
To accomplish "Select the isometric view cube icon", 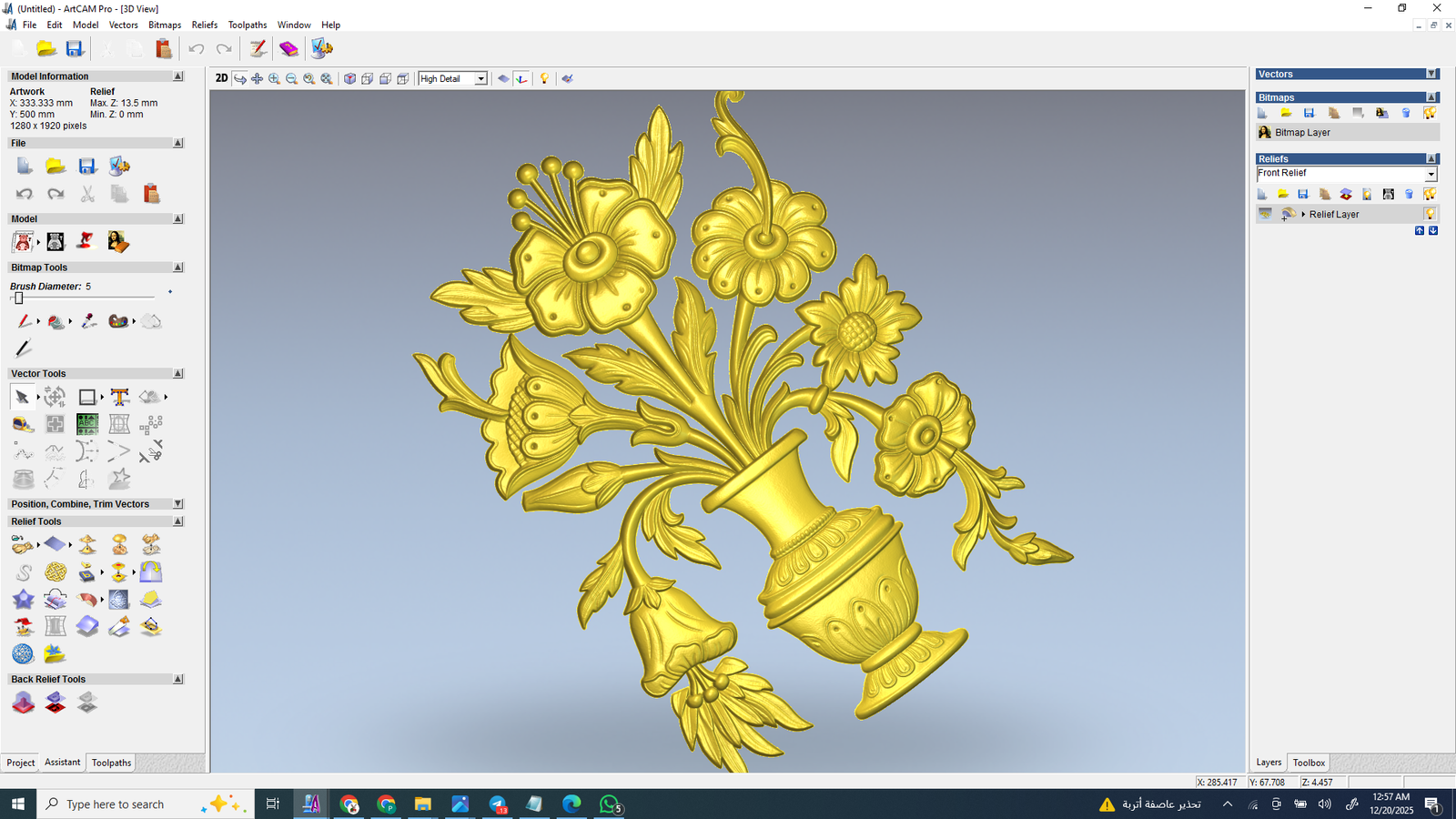I will click(349, 79).
